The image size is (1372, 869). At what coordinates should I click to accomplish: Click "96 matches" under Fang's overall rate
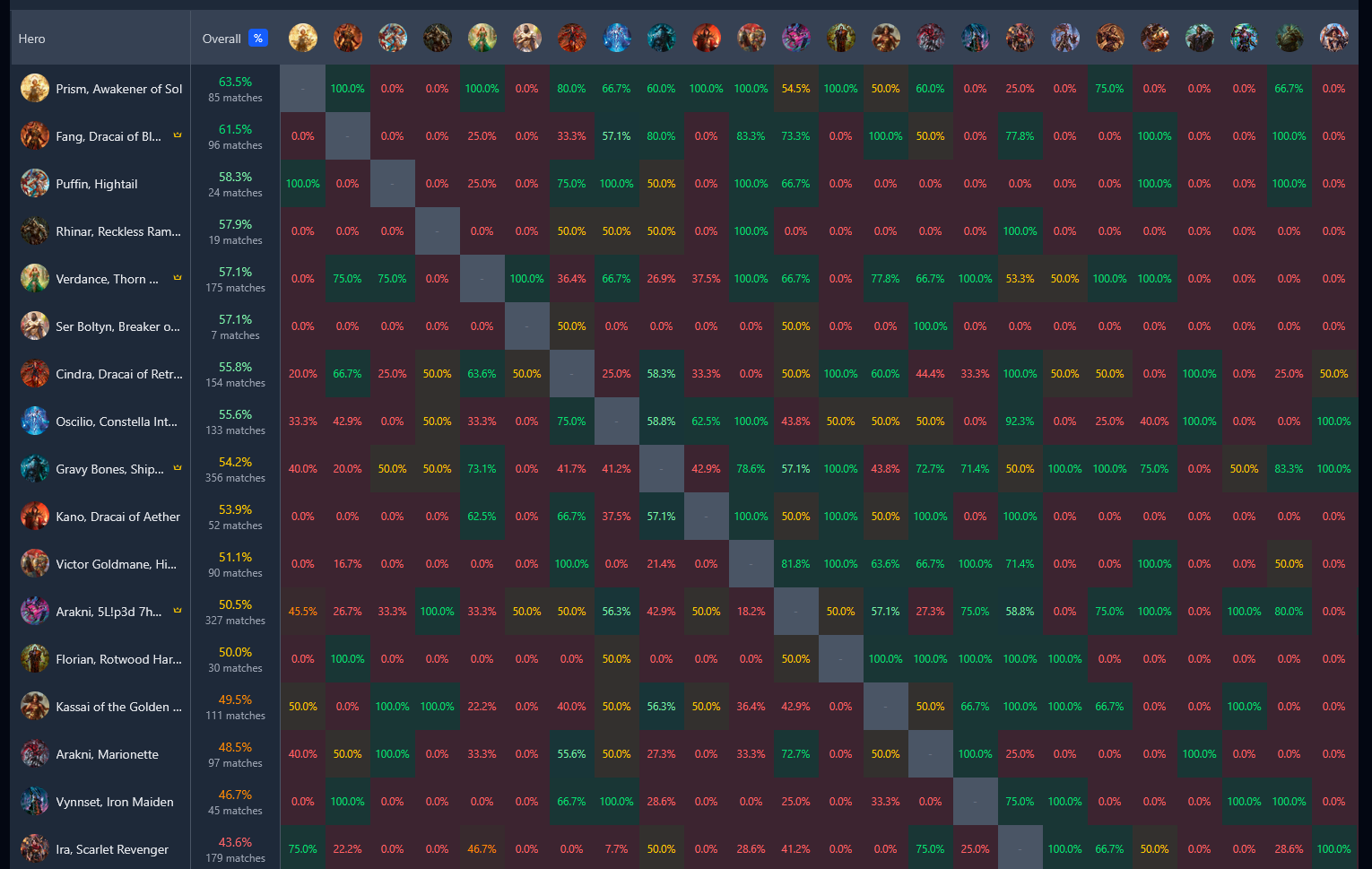[235, 145]
